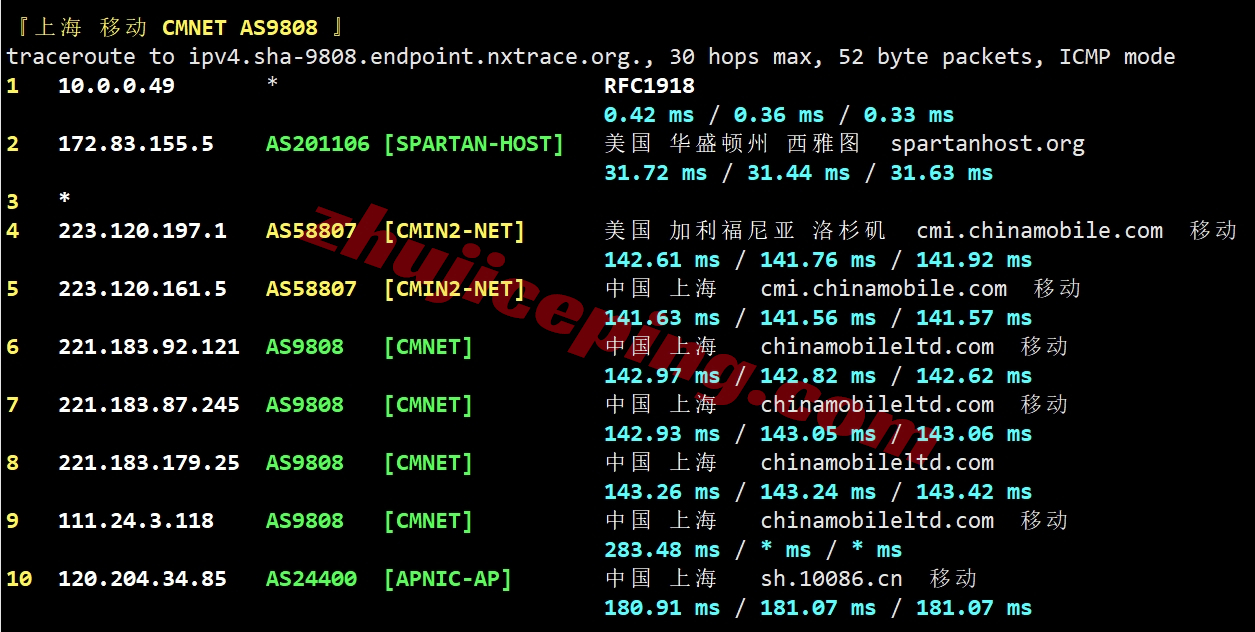Click IP address 111.24.3.118

(x=136, y=521)
